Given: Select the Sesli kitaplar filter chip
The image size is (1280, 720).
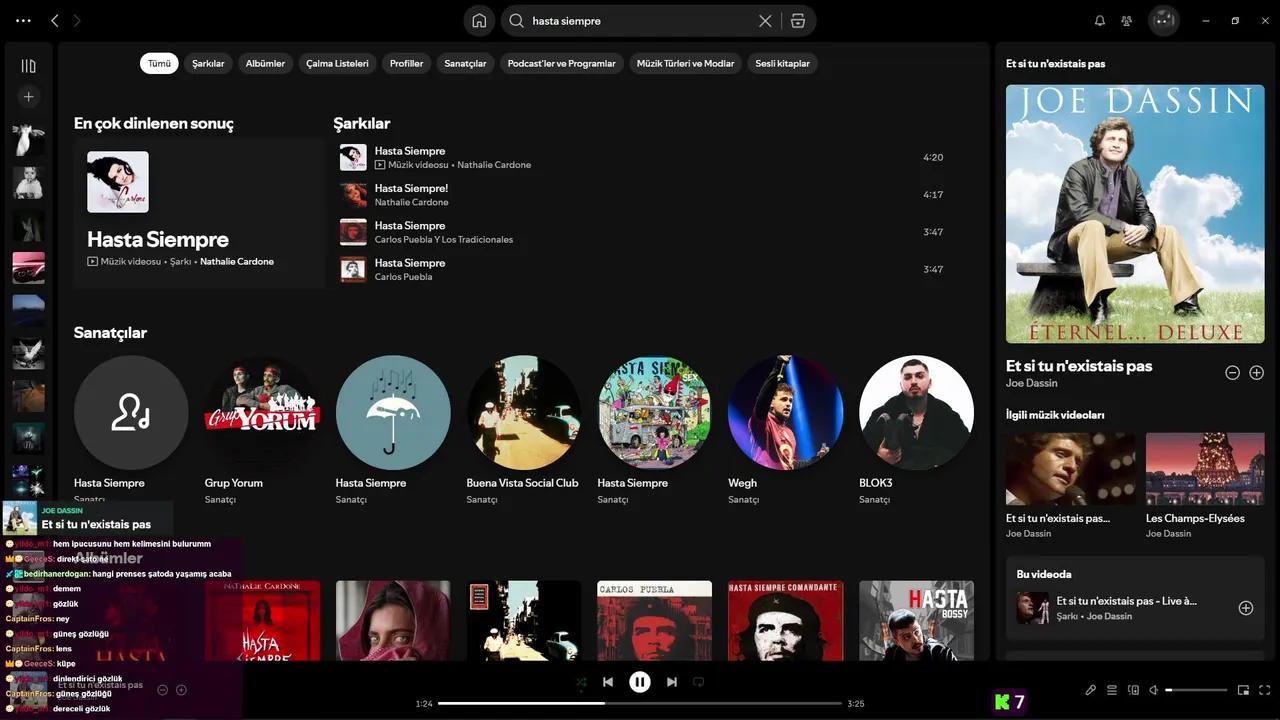Looking at the screenshot, I should click(782, 63).
